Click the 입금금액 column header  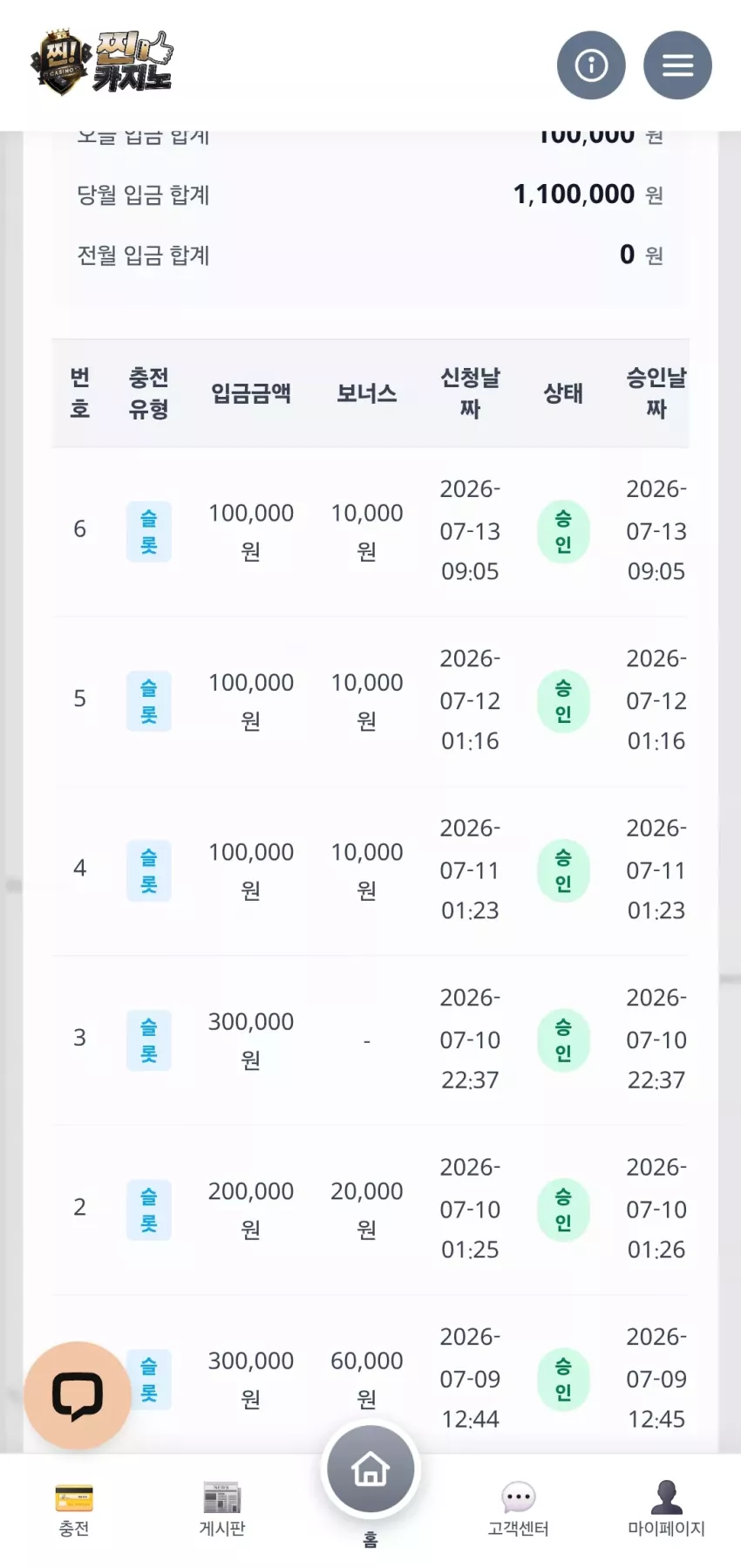point(251,393)
